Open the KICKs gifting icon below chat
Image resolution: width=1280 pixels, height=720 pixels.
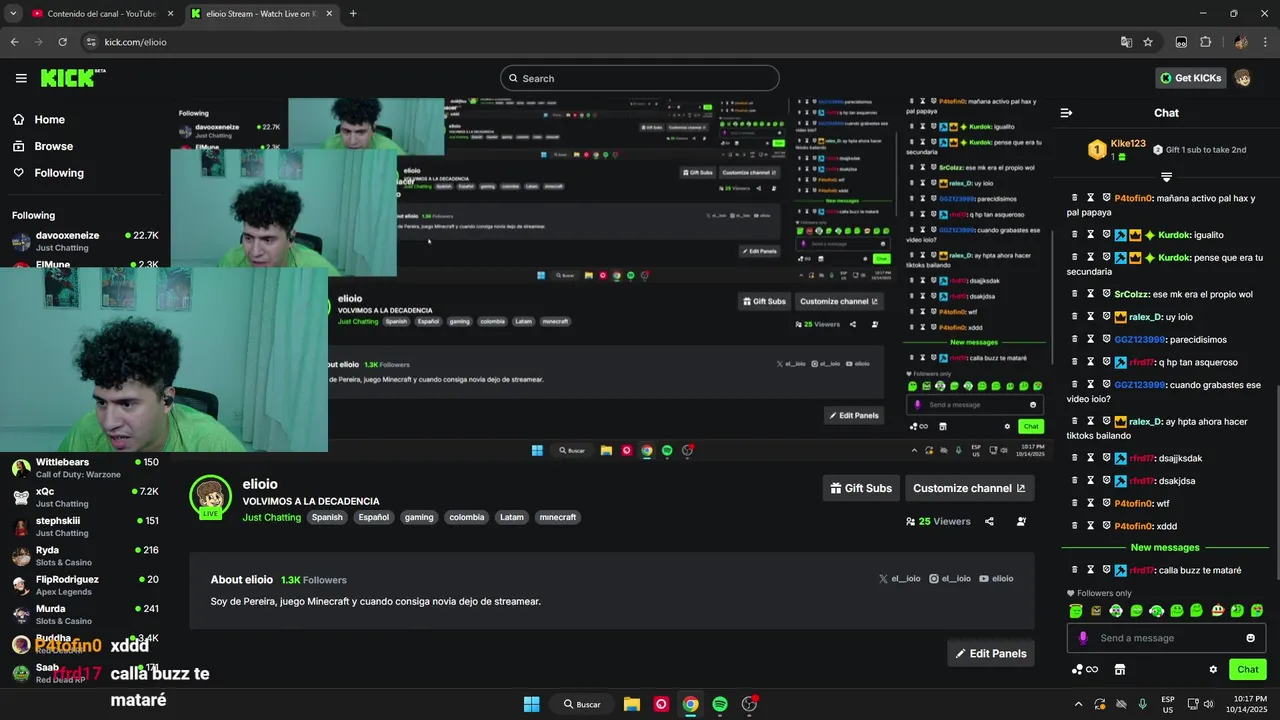point(1084,669)
